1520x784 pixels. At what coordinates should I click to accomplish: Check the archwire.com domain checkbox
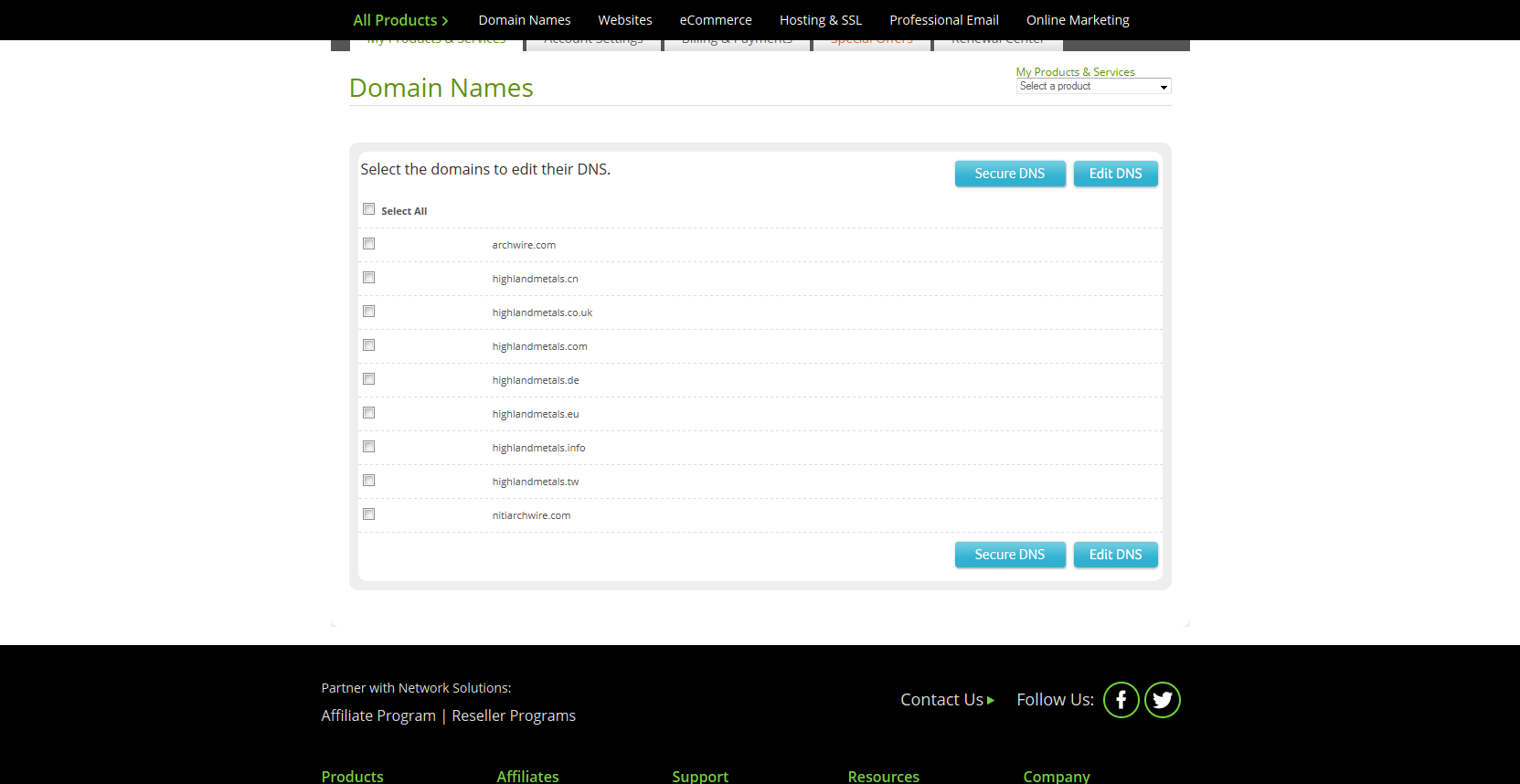click(x=368, y=244)
